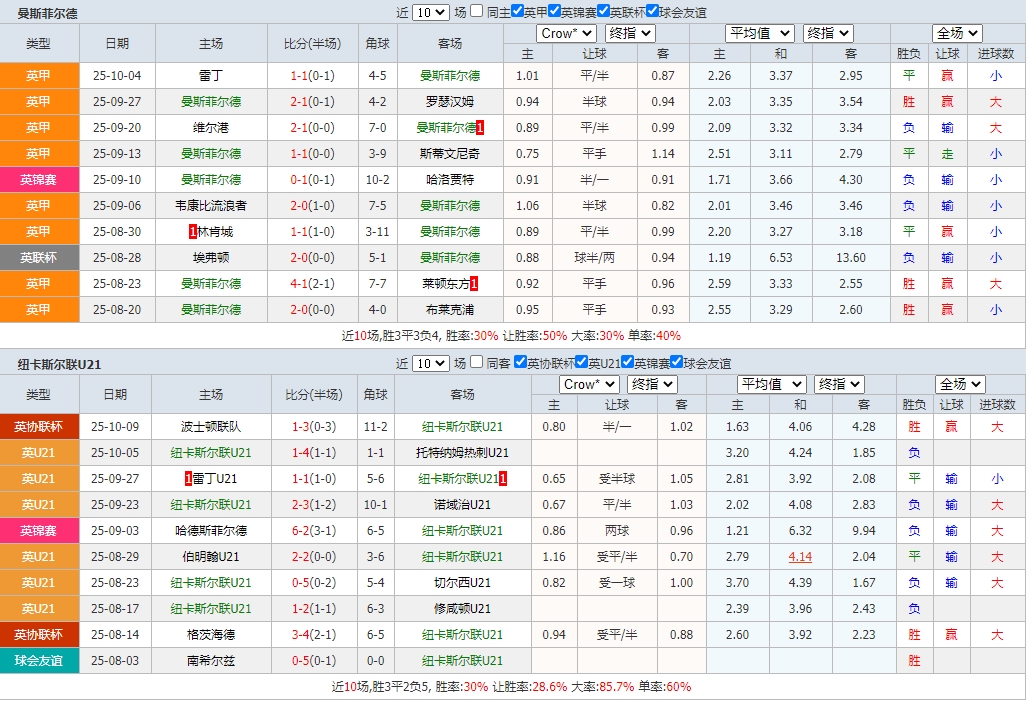Open the Crow* bookmaker dropdown in top table
1030x701 pixels.
point(566,33)
